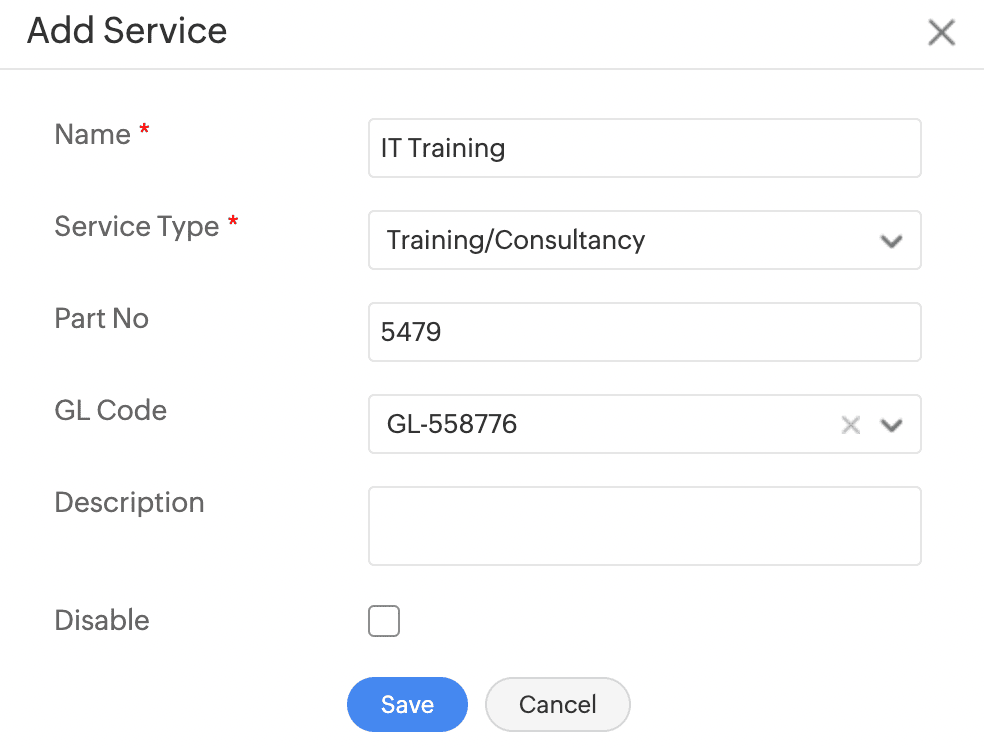
Task: Click into the empty Description box
Action: click(x=644, y=526)
